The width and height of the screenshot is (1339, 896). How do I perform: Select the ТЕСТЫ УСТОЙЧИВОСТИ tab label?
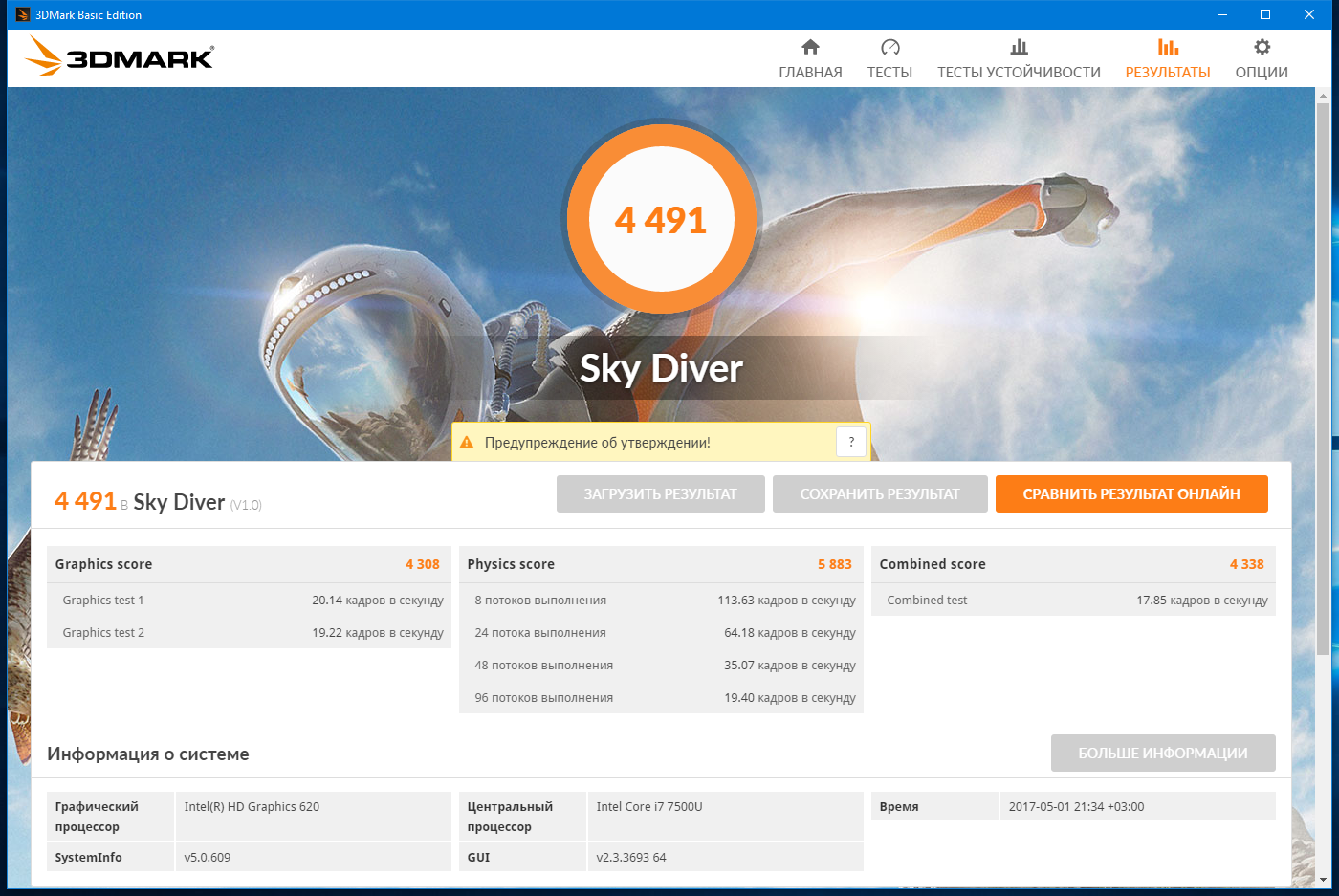click(1019, 73)
